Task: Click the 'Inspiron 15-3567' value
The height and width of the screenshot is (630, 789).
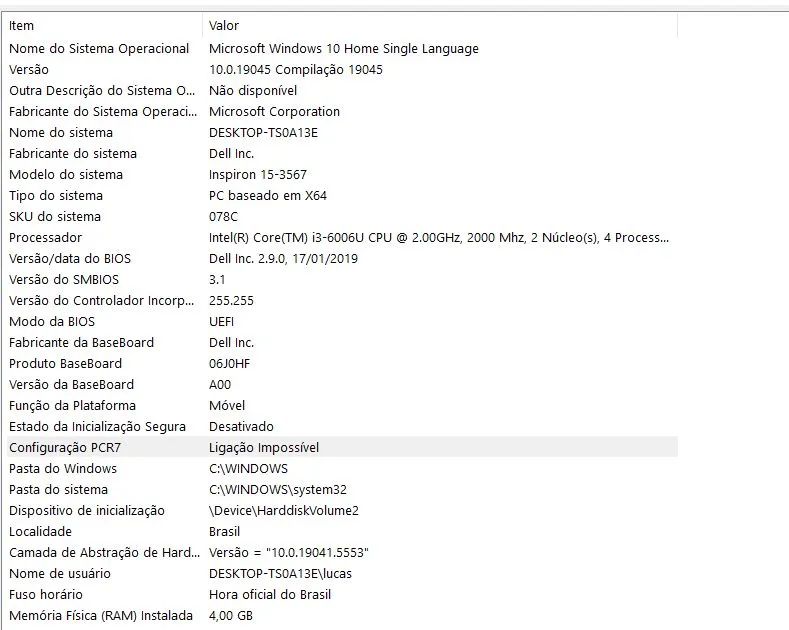Action: 258,175
